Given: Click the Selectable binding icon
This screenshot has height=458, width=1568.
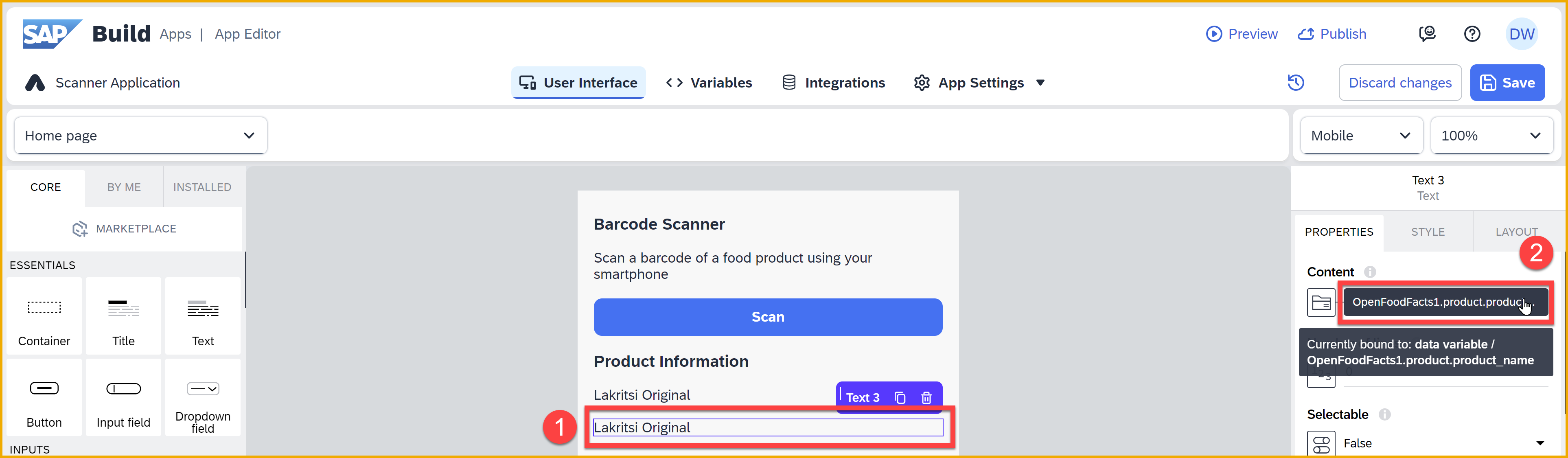Looking at the screenshot, I should (x=1321, y=443).
